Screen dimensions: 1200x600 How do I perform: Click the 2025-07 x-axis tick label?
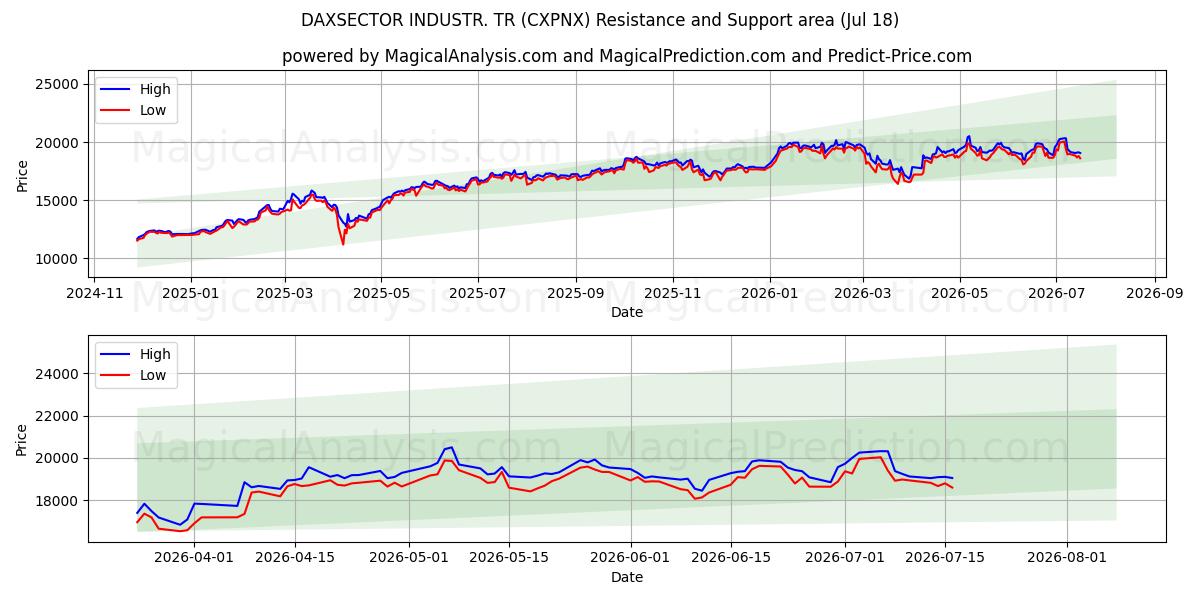[477, 294]
